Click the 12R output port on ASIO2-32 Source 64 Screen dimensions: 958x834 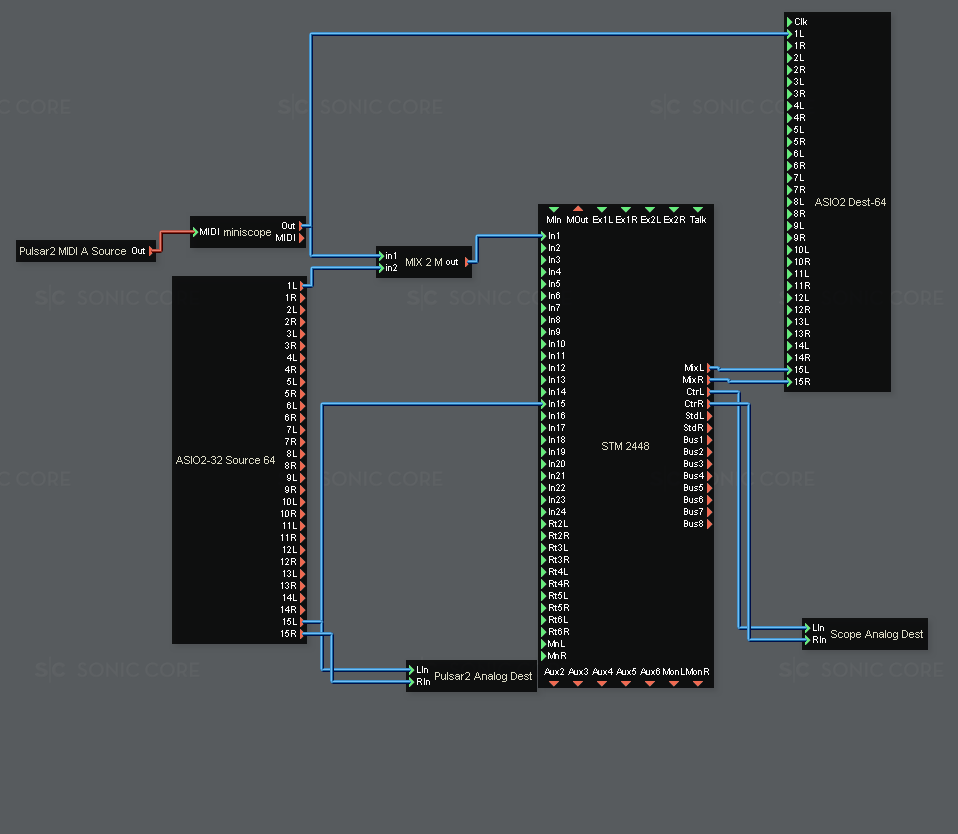302,562
